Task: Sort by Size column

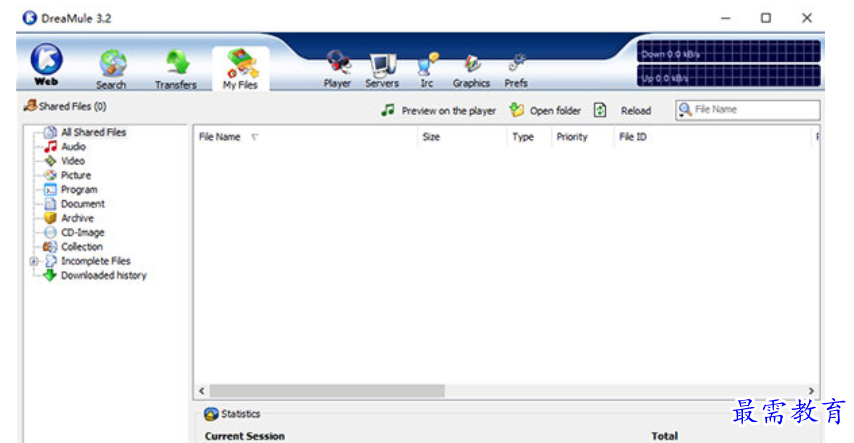Action: [x=462, y=137]
